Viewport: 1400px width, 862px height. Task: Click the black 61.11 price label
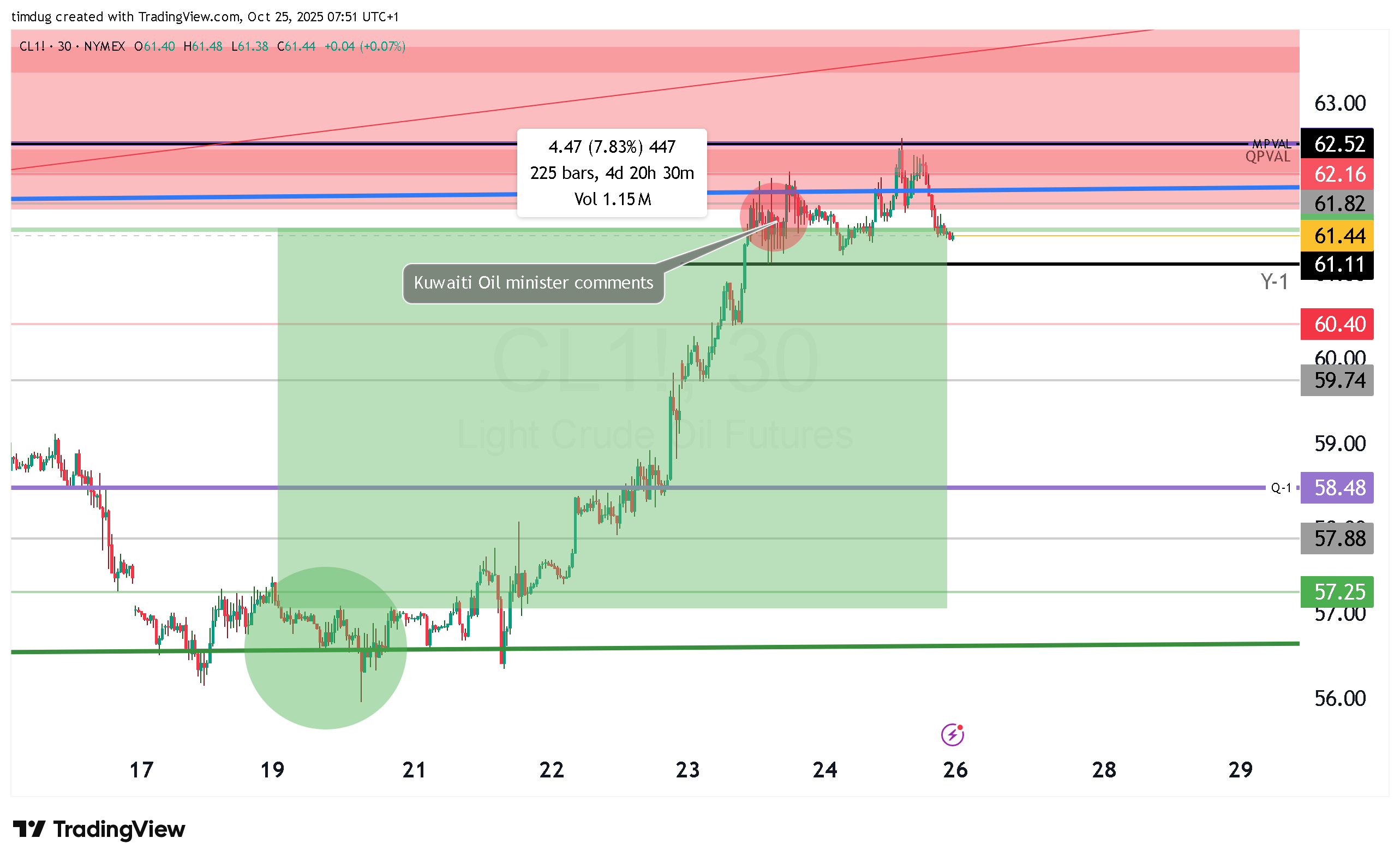1337,265
